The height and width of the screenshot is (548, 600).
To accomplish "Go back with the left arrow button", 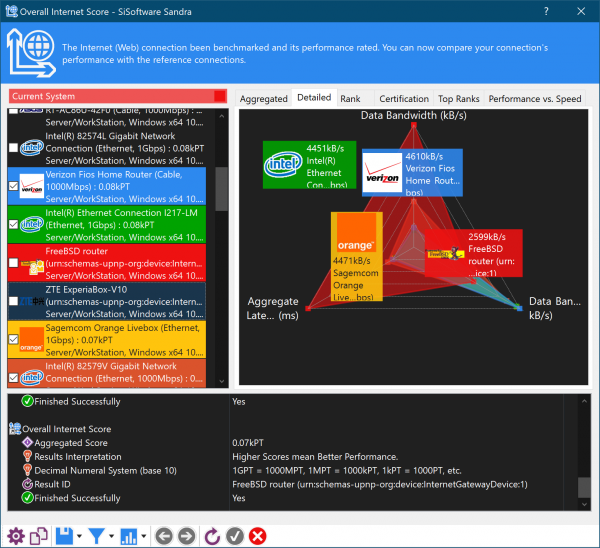I will (x=164, y=536).
